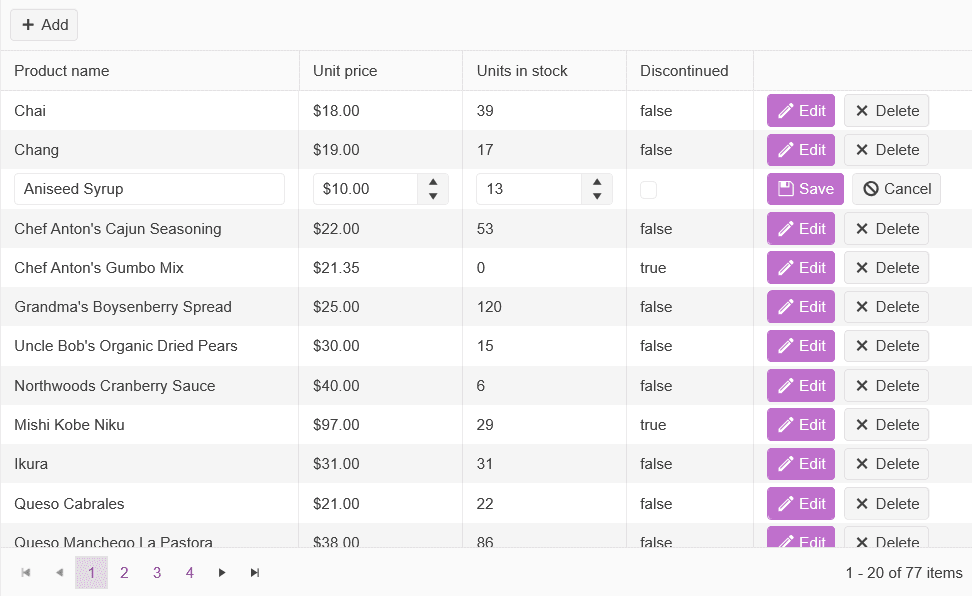Edit Uncle Bob's Organic Dried Pears row
Image resolution: width=972 pixels, height=596 pixels.
(x=801, y=346)
